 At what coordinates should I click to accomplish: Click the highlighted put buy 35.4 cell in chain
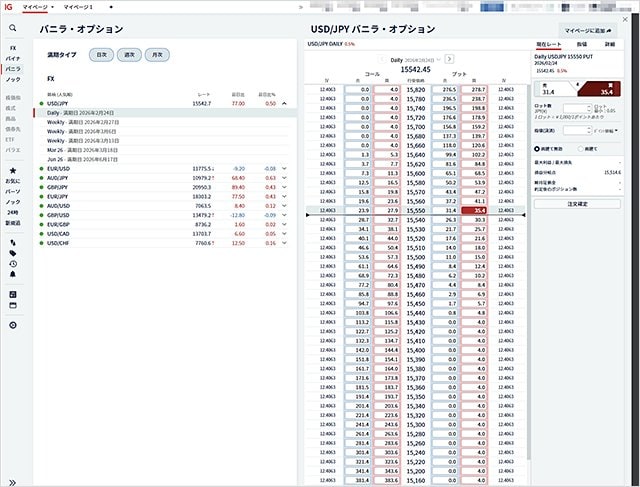coord(474,211)
